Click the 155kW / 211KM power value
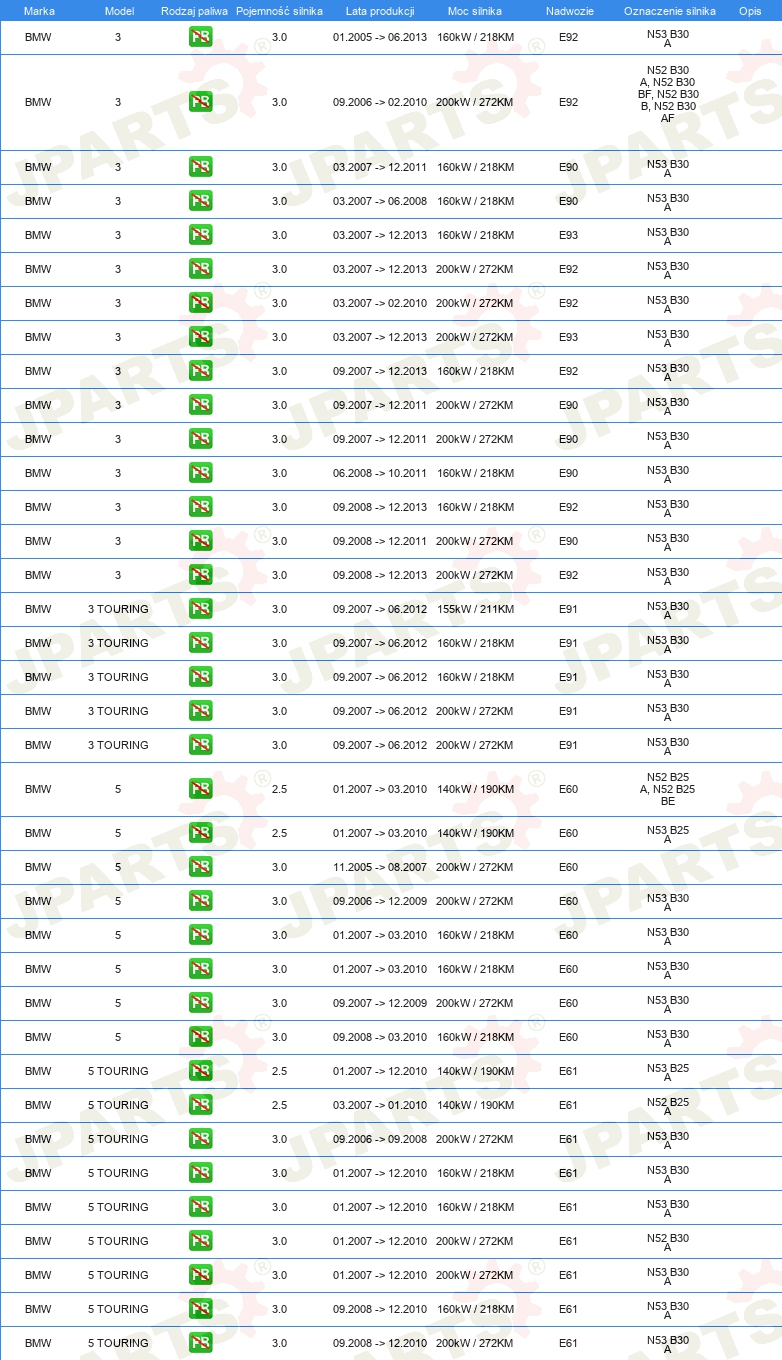The height and width of the screenshot is (1360, 782). [x=475, y=609]
